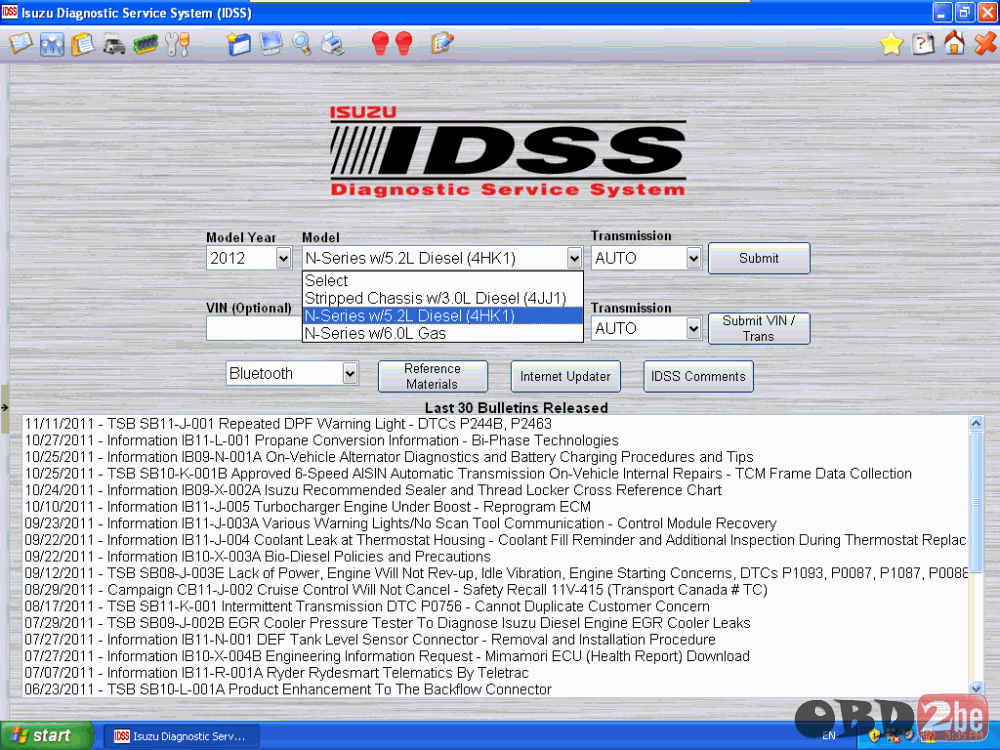Open the book icon in the toolbar
The image size is (1000, 750).
click(x=20, y=43)
